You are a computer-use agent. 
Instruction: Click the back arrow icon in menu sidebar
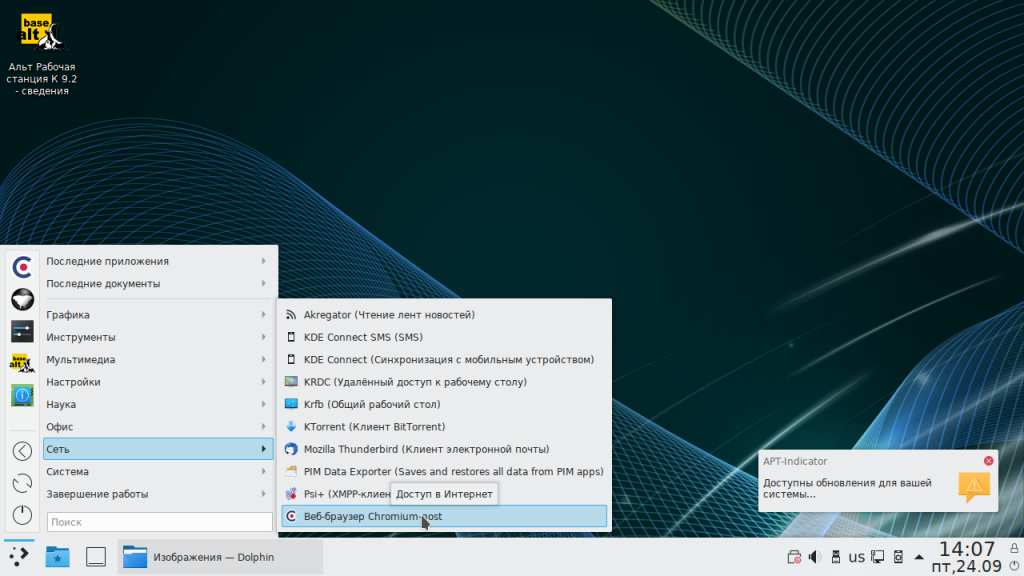(x=22, y=451)
